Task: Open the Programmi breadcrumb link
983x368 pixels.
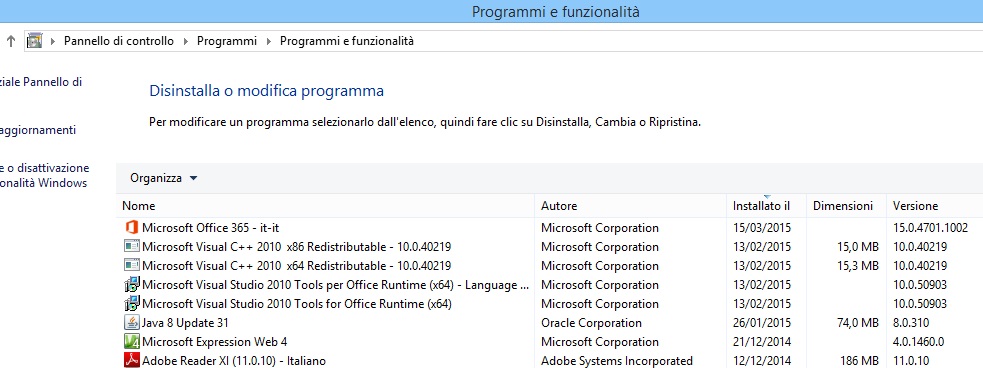Action: point(227,41)
